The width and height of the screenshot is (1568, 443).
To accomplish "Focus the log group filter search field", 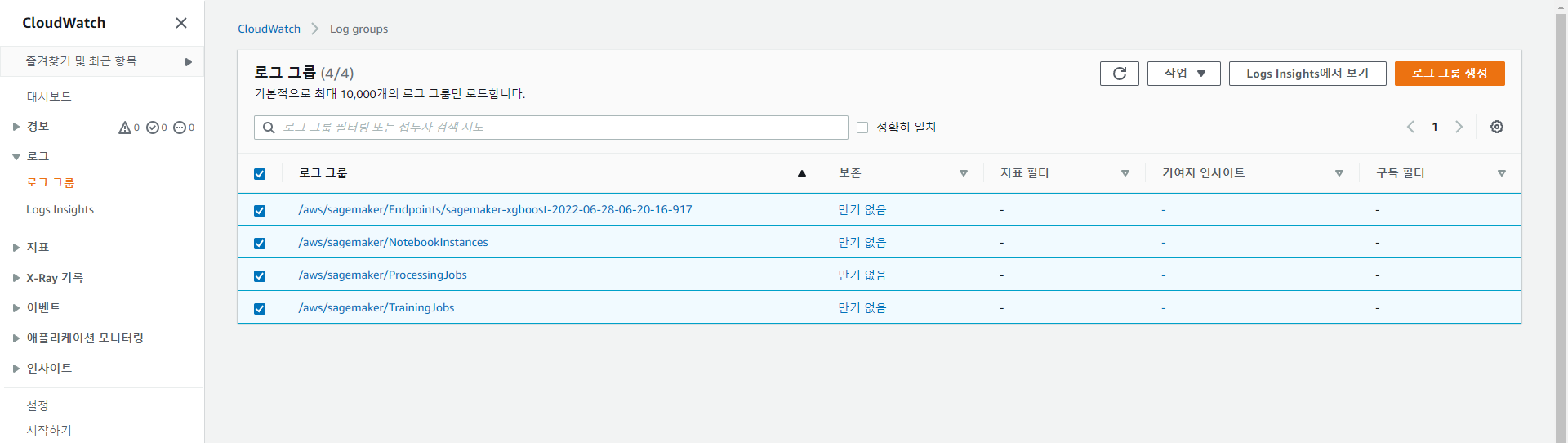I will [551, 128].
